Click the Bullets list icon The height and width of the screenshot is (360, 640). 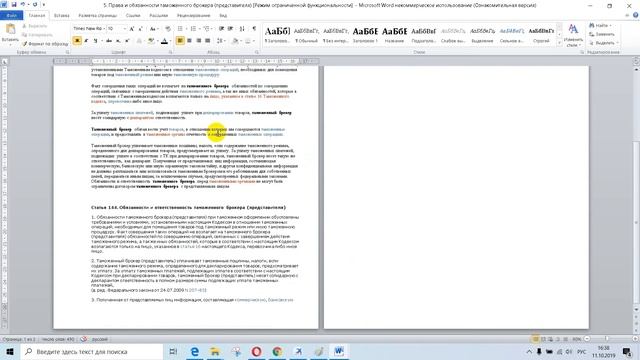(x=180, y=29)
